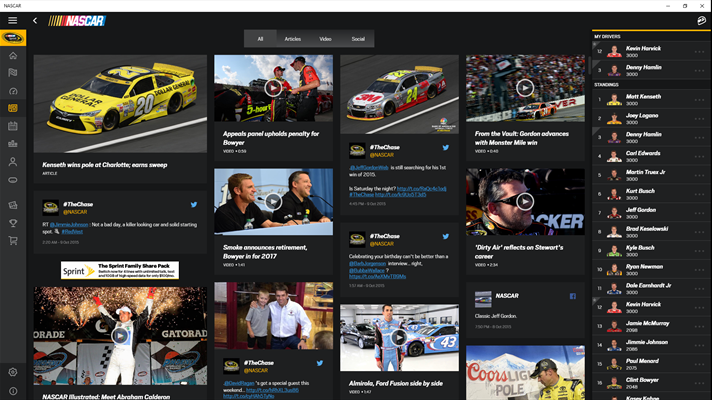The width and height of the screenshot is (712, 400).
Task: Switch to the Social tab
Action: [358, 39]
